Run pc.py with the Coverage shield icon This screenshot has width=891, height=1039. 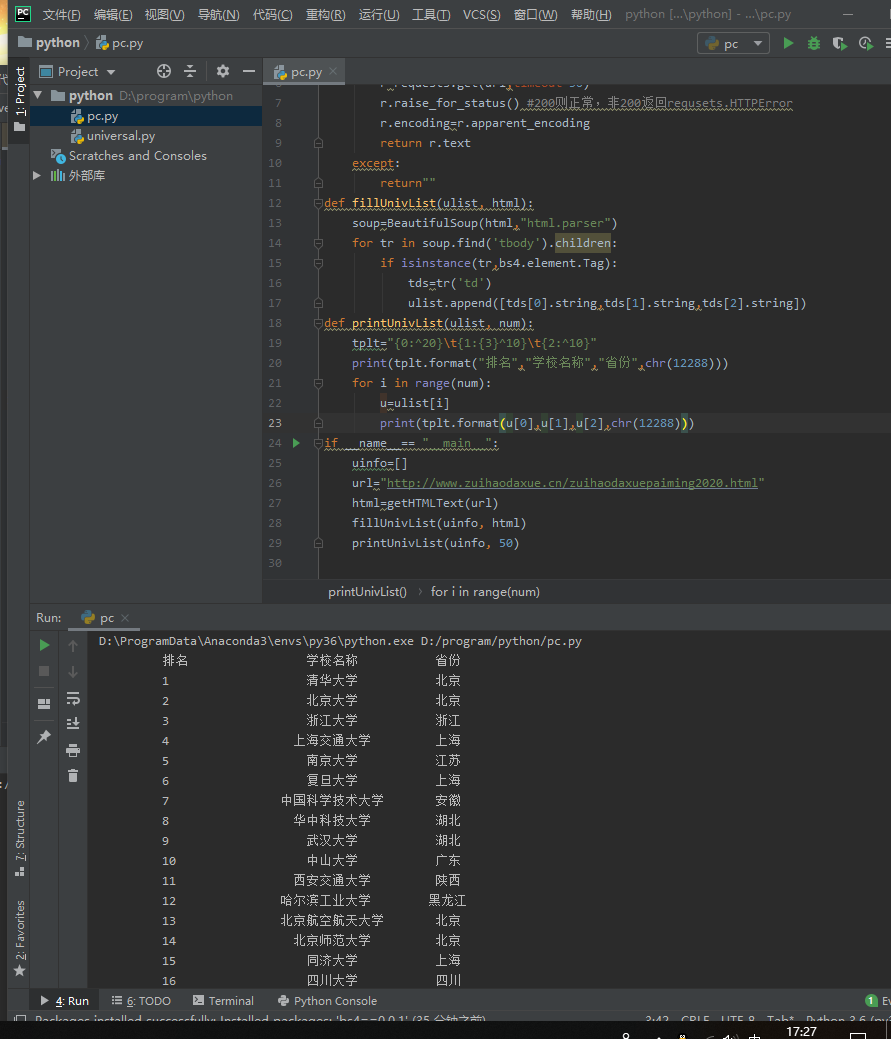pyautogui.click(x=838, y=44)
